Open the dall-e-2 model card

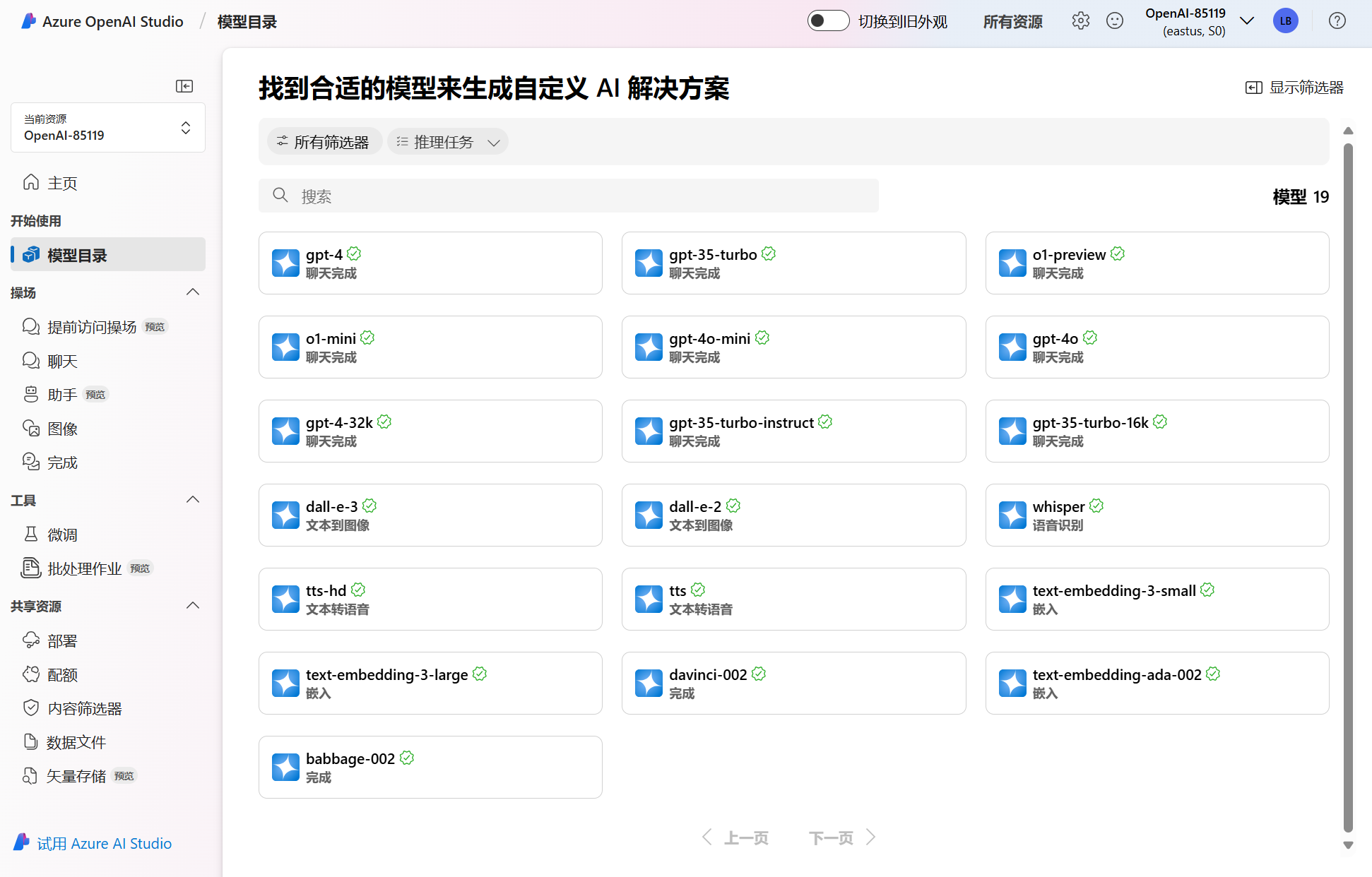(793, 515)
